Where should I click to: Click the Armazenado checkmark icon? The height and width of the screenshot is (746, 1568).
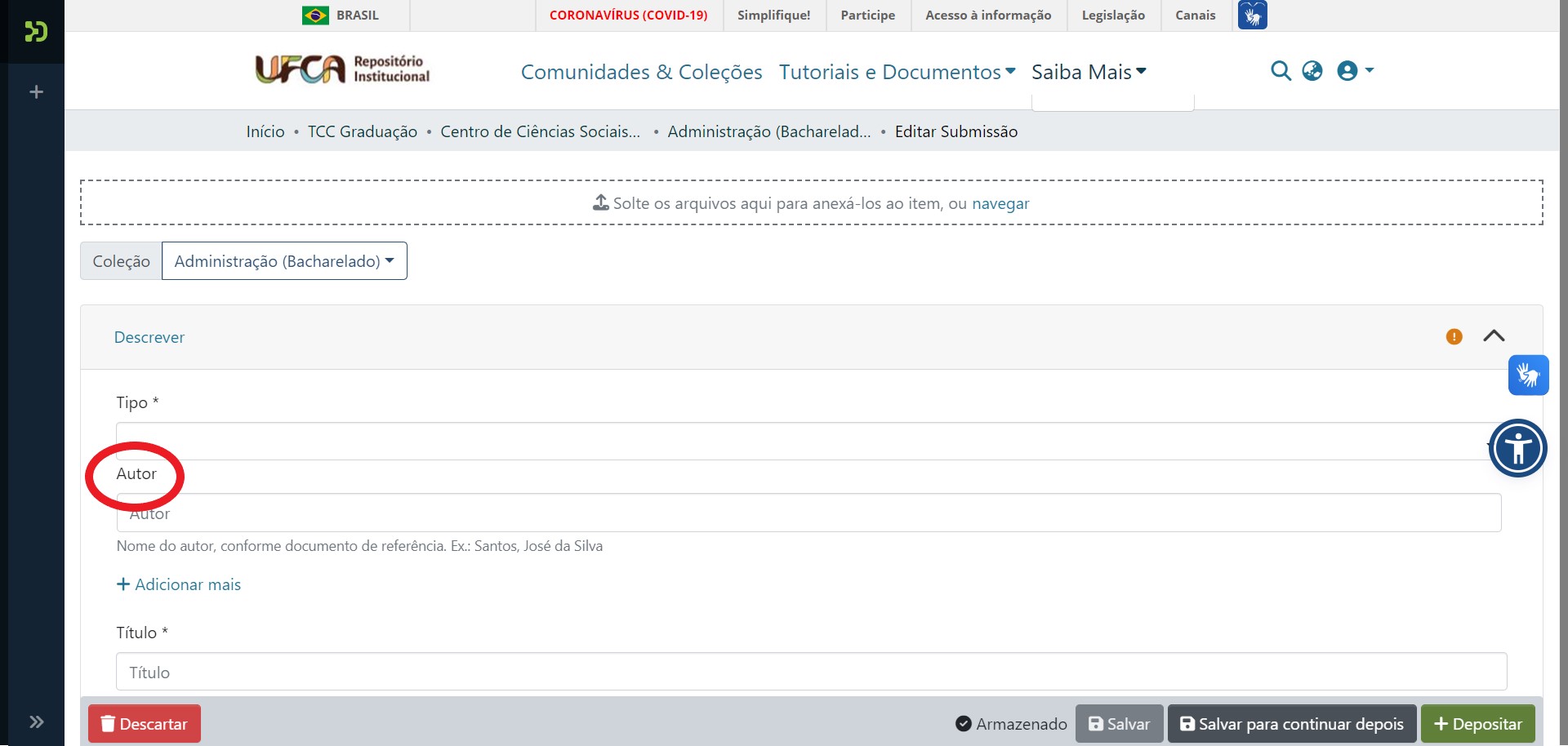click(x=964, y=723)
